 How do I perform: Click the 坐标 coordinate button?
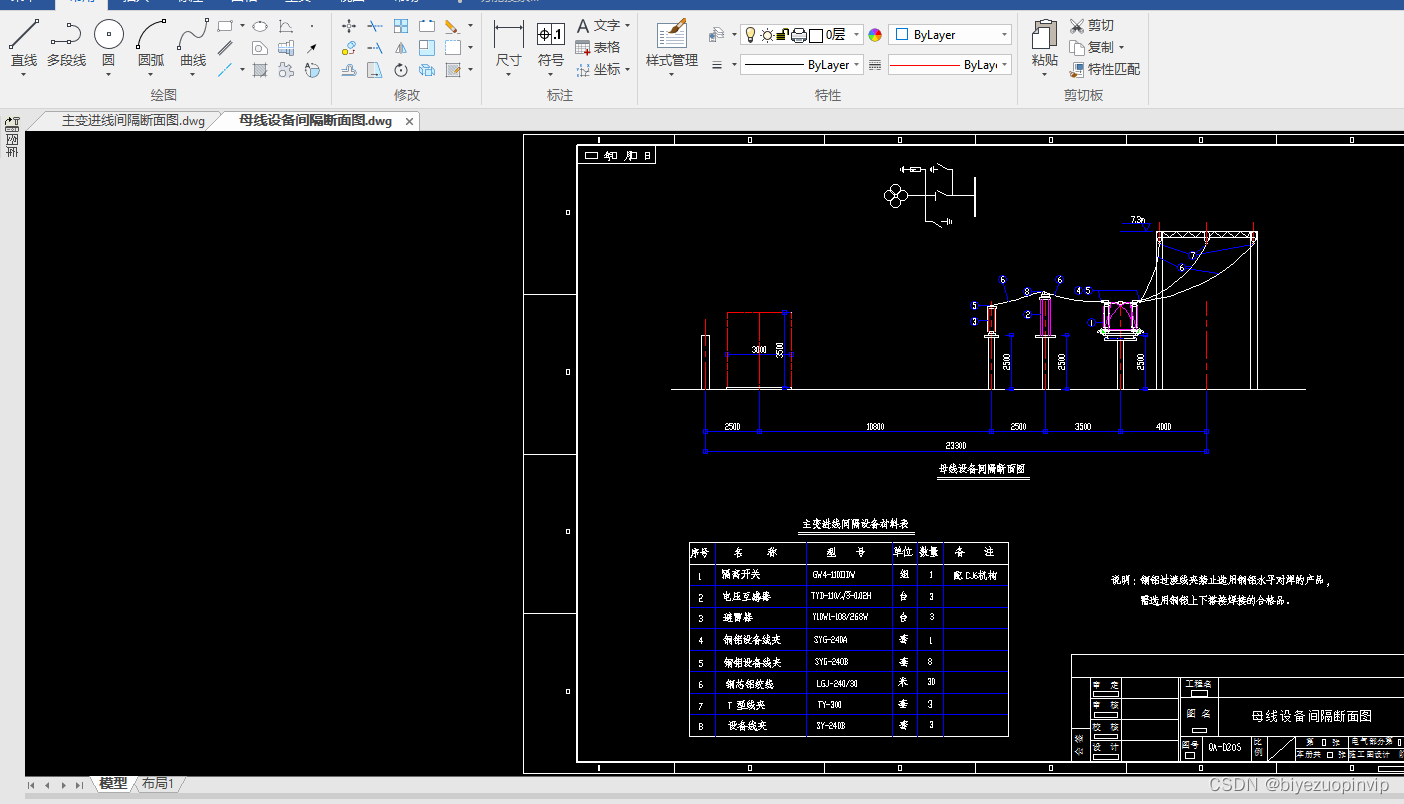[x=598, y=70]
